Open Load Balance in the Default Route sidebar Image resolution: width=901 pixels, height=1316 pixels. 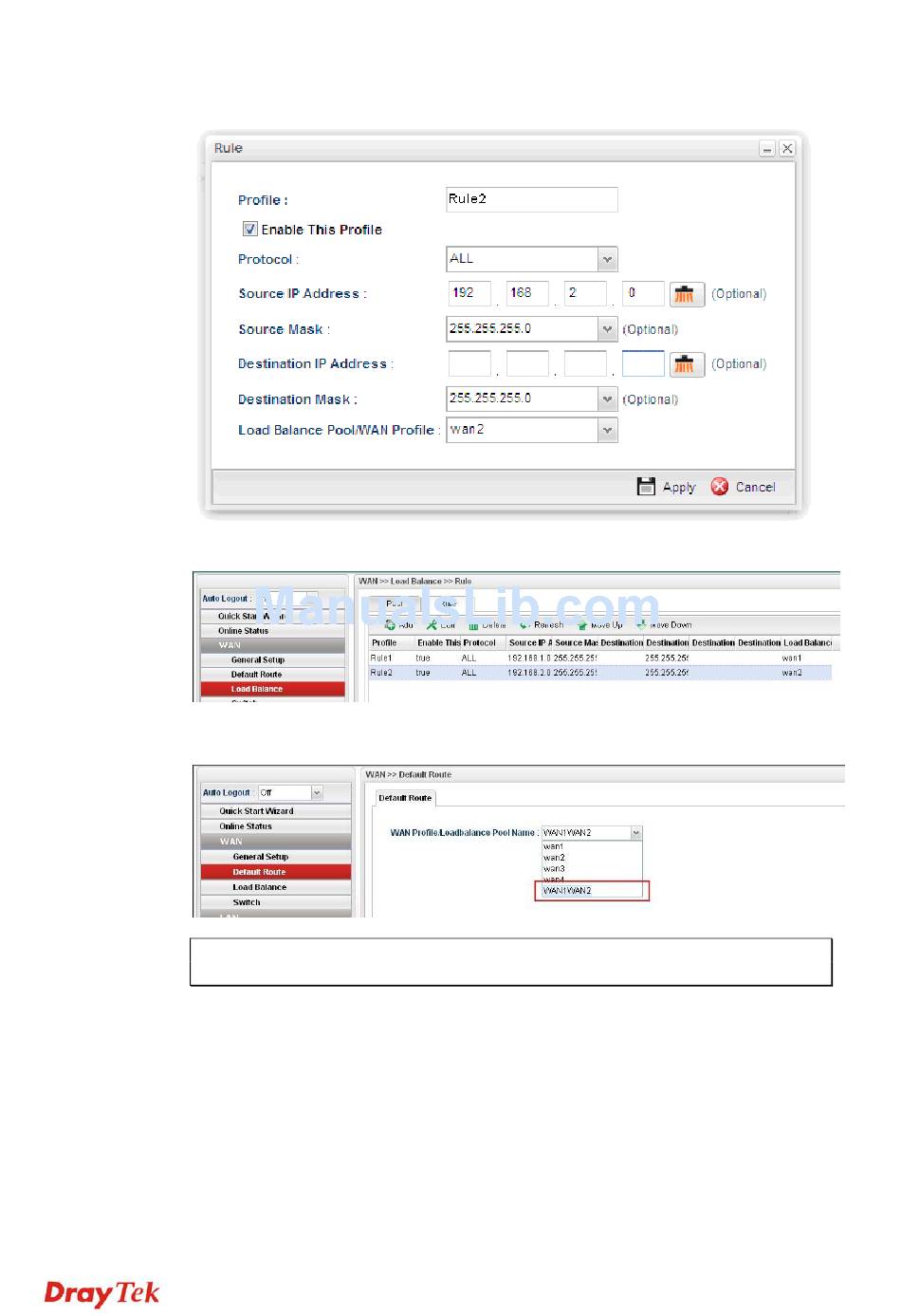[276, 887]
